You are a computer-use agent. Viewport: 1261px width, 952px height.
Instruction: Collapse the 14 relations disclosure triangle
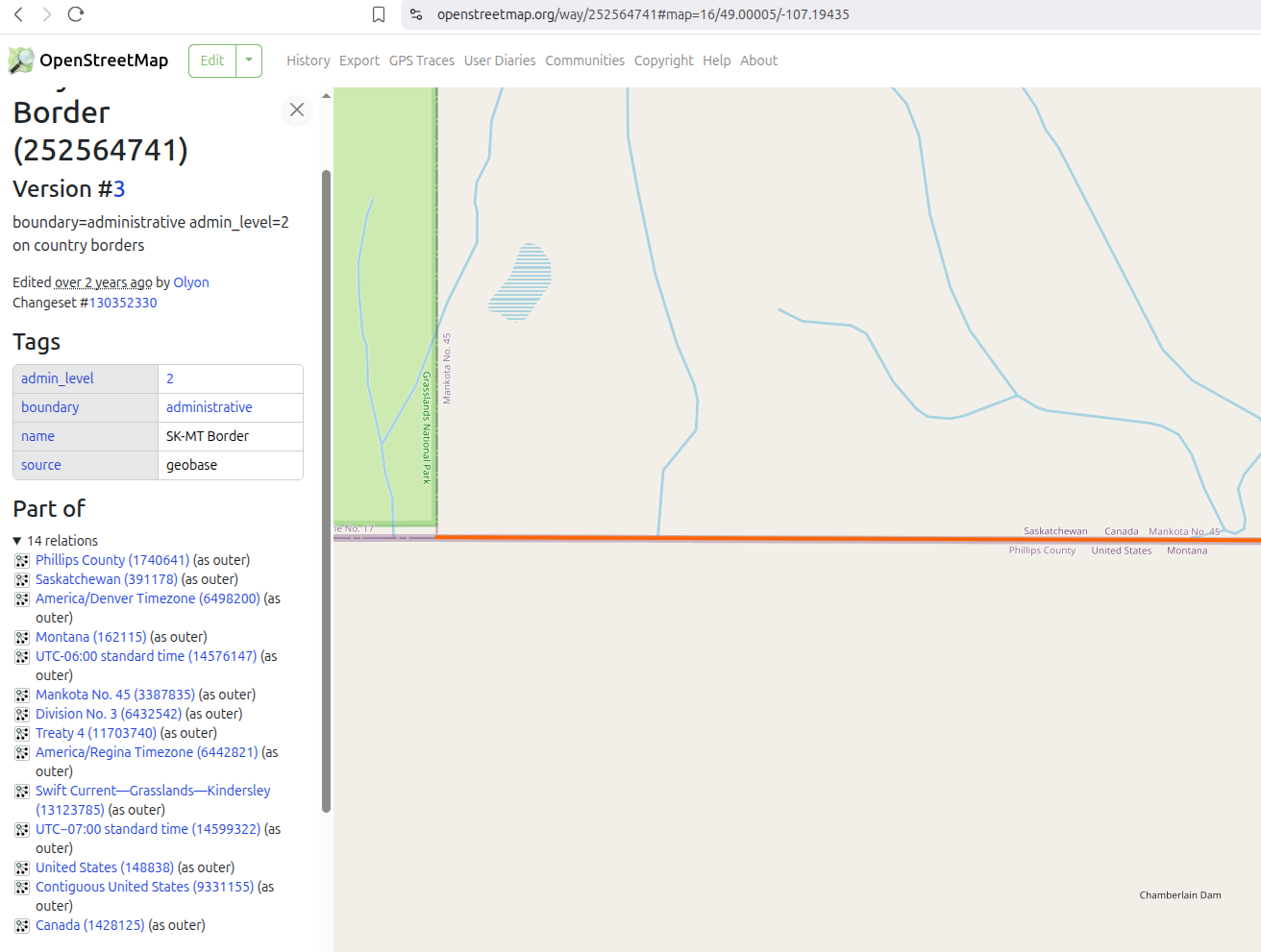click(x=17, y=541)
